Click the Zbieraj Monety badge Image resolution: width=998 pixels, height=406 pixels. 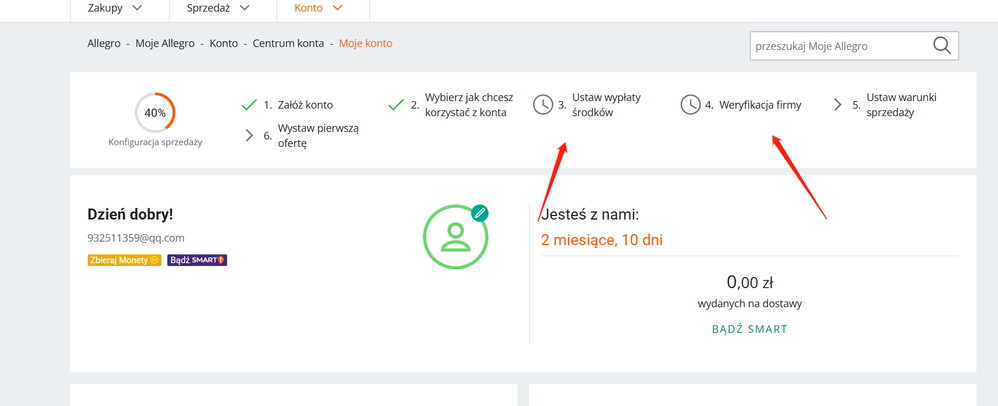point(125,260)
